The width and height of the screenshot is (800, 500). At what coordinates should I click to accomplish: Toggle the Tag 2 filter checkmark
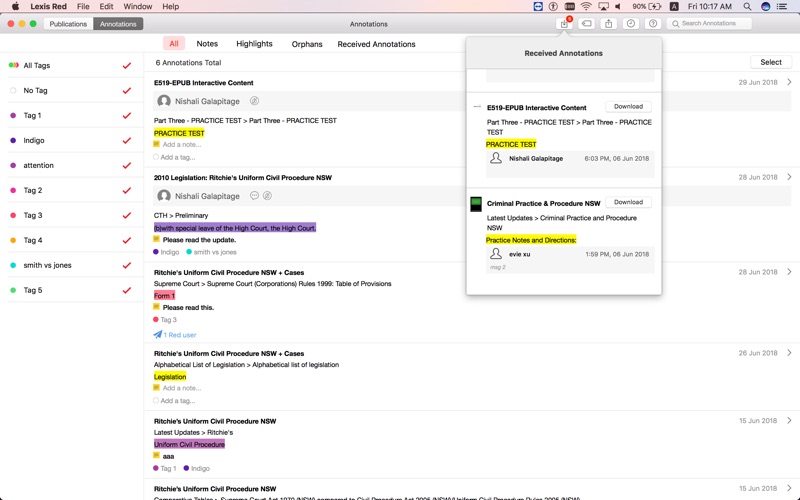127,190
